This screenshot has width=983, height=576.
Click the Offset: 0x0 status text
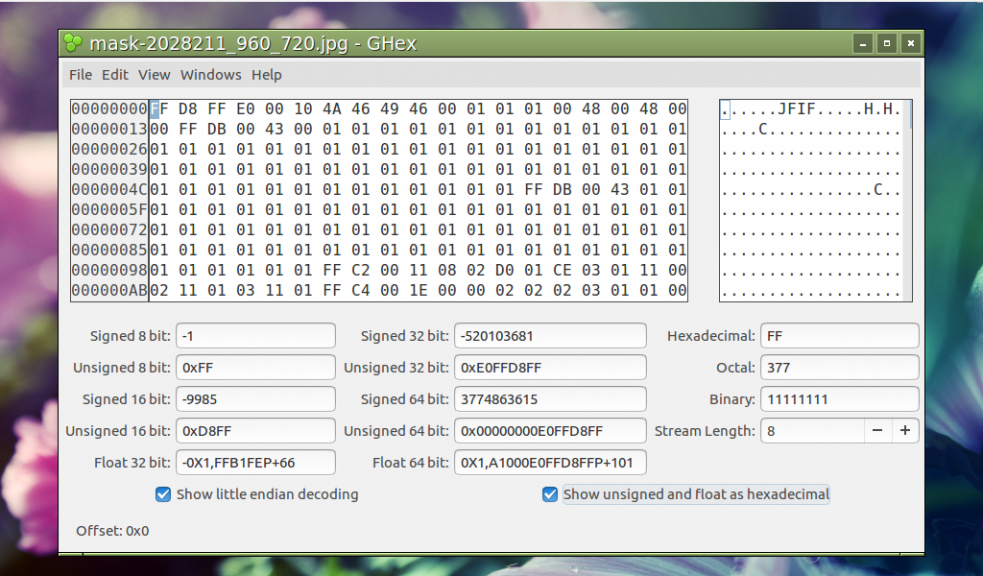(112, 531)
